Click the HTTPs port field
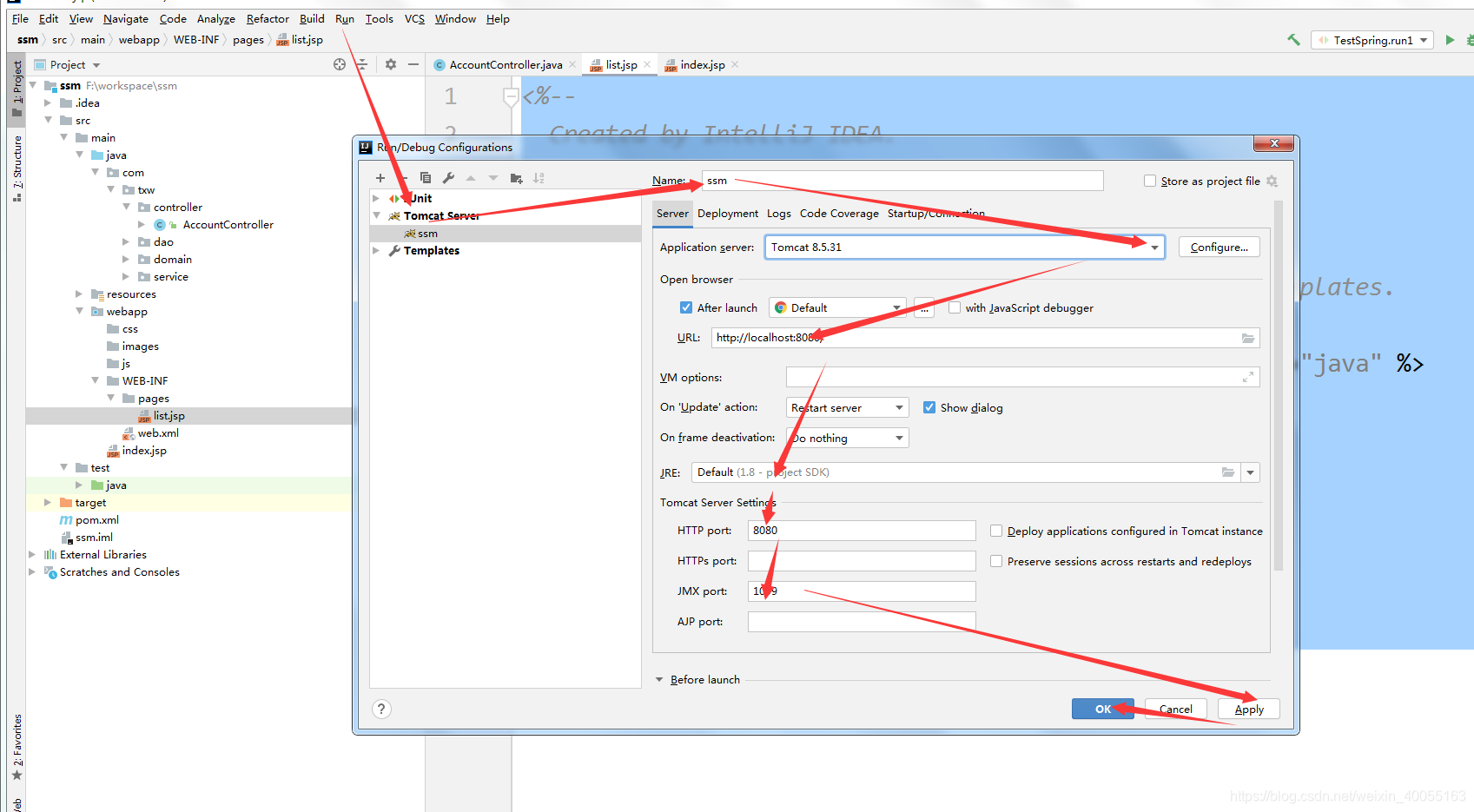 point(862,561)
